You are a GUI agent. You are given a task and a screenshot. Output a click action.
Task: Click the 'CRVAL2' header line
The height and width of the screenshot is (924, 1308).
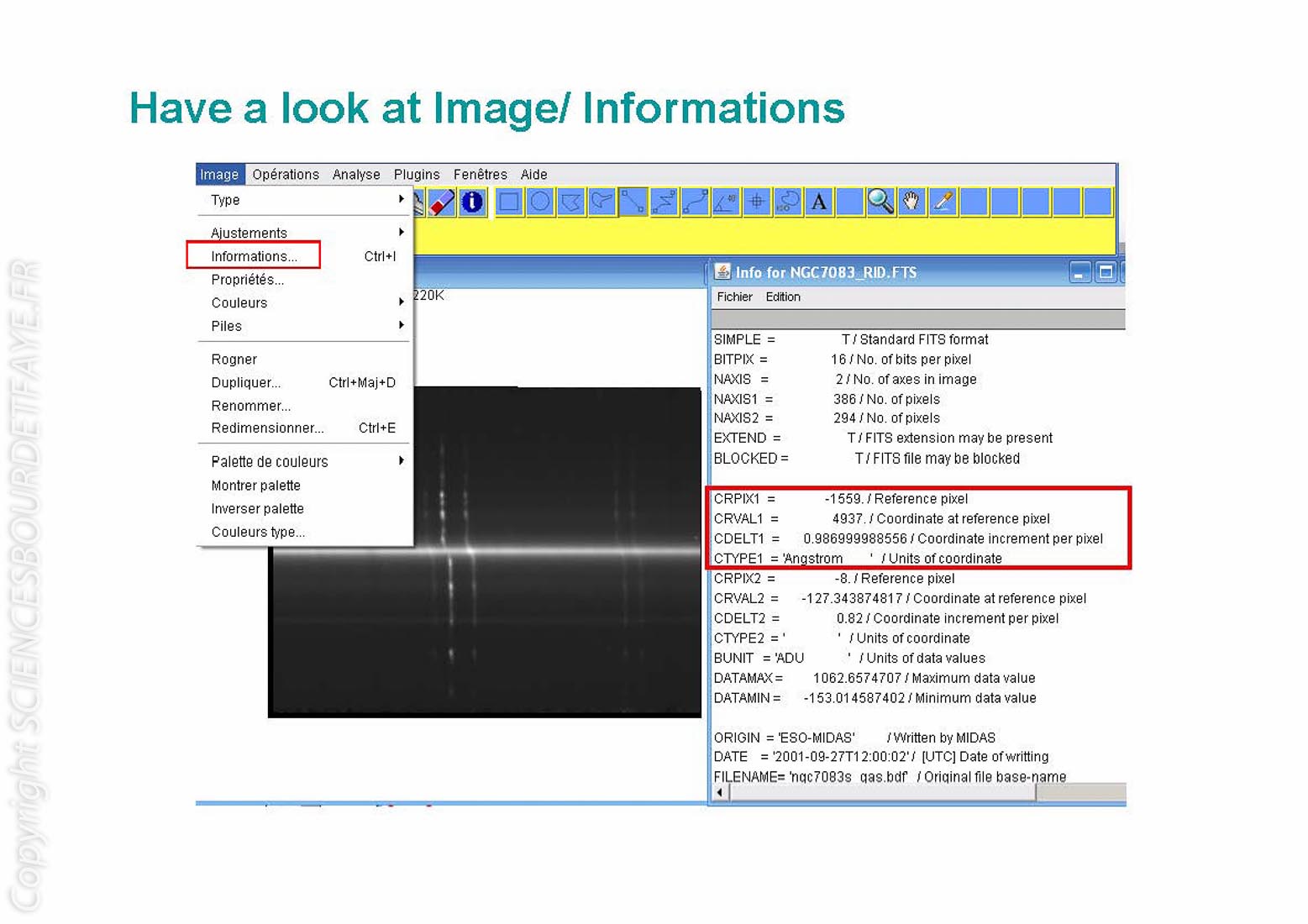[x=900, y=599]
